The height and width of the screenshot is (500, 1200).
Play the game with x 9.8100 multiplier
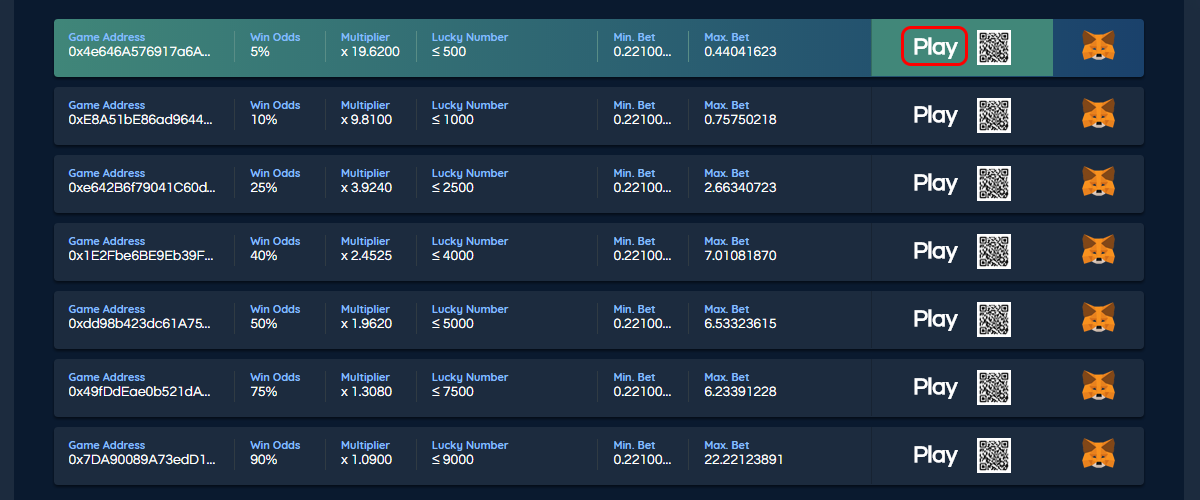935,115
